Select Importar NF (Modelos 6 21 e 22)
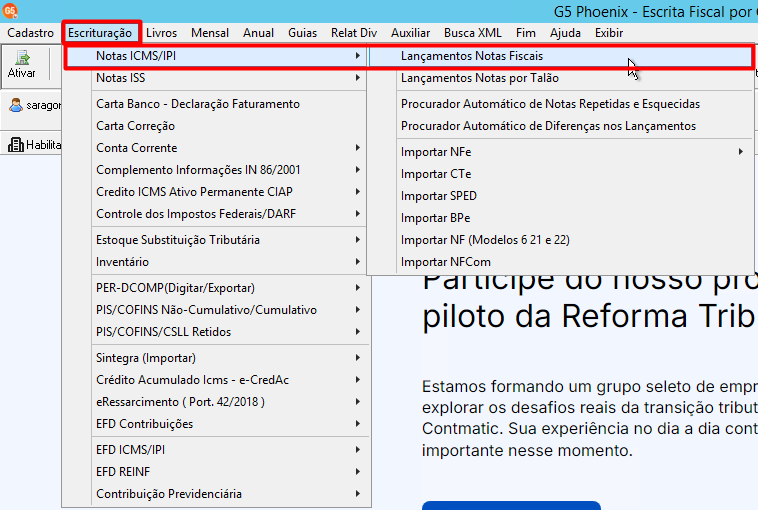 pos(560,240)
